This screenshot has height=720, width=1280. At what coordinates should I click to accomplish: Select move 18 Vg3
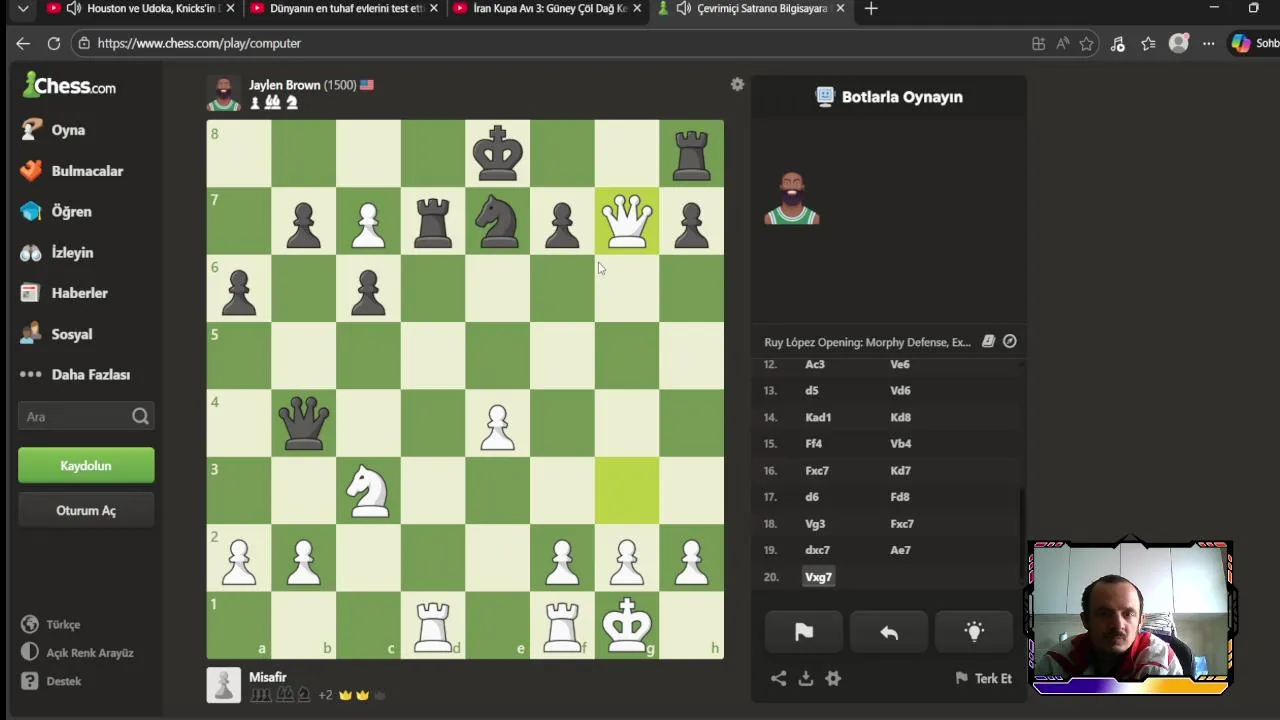point(815,524)
